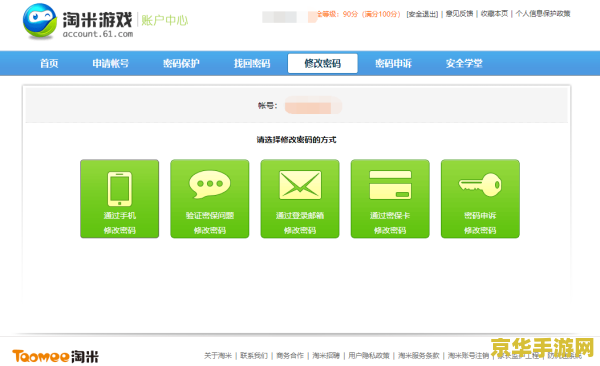Image resolution: width=600 pixels, height=366 pixels.
Task: Select the 修改密码 tab
Action: pos(323,63)
